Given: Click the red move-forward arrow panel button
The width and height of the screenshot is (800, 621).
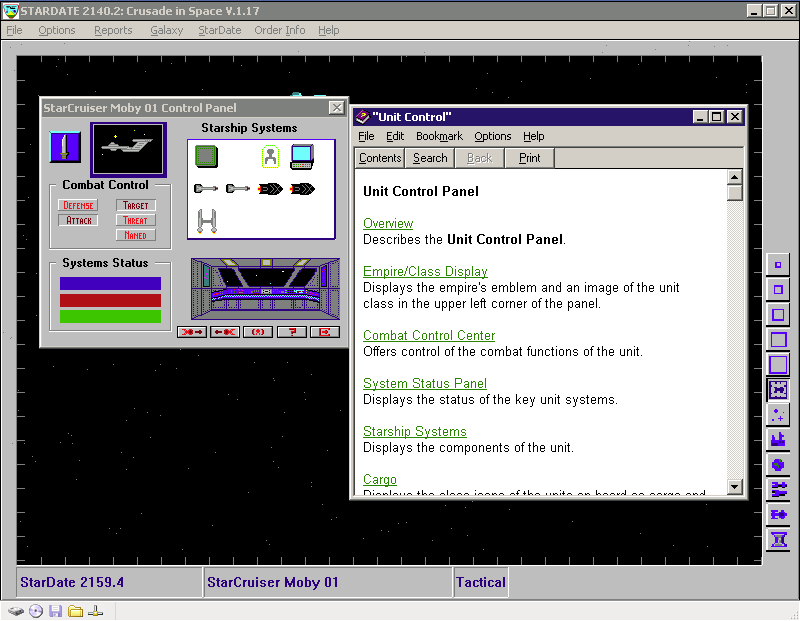Looking at the screenshot, I should pyautogui.click(x=192, y=332).
